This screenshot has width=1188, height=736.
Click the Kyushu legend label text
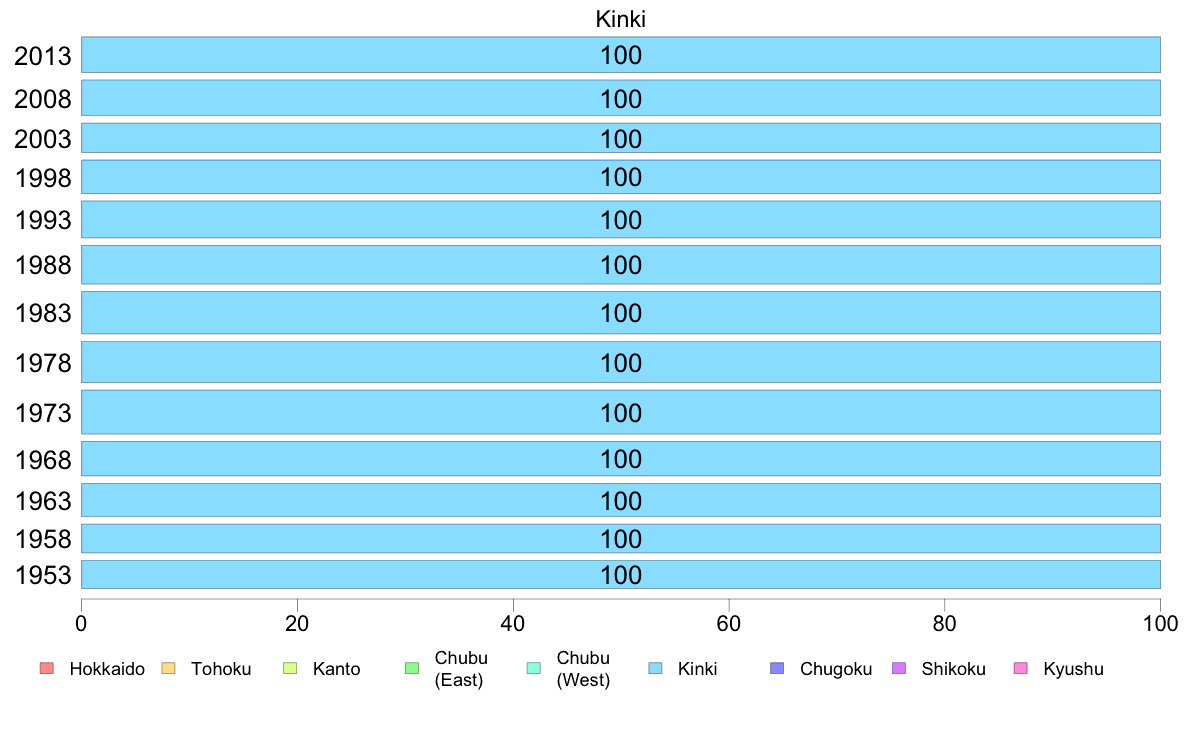1074,669
